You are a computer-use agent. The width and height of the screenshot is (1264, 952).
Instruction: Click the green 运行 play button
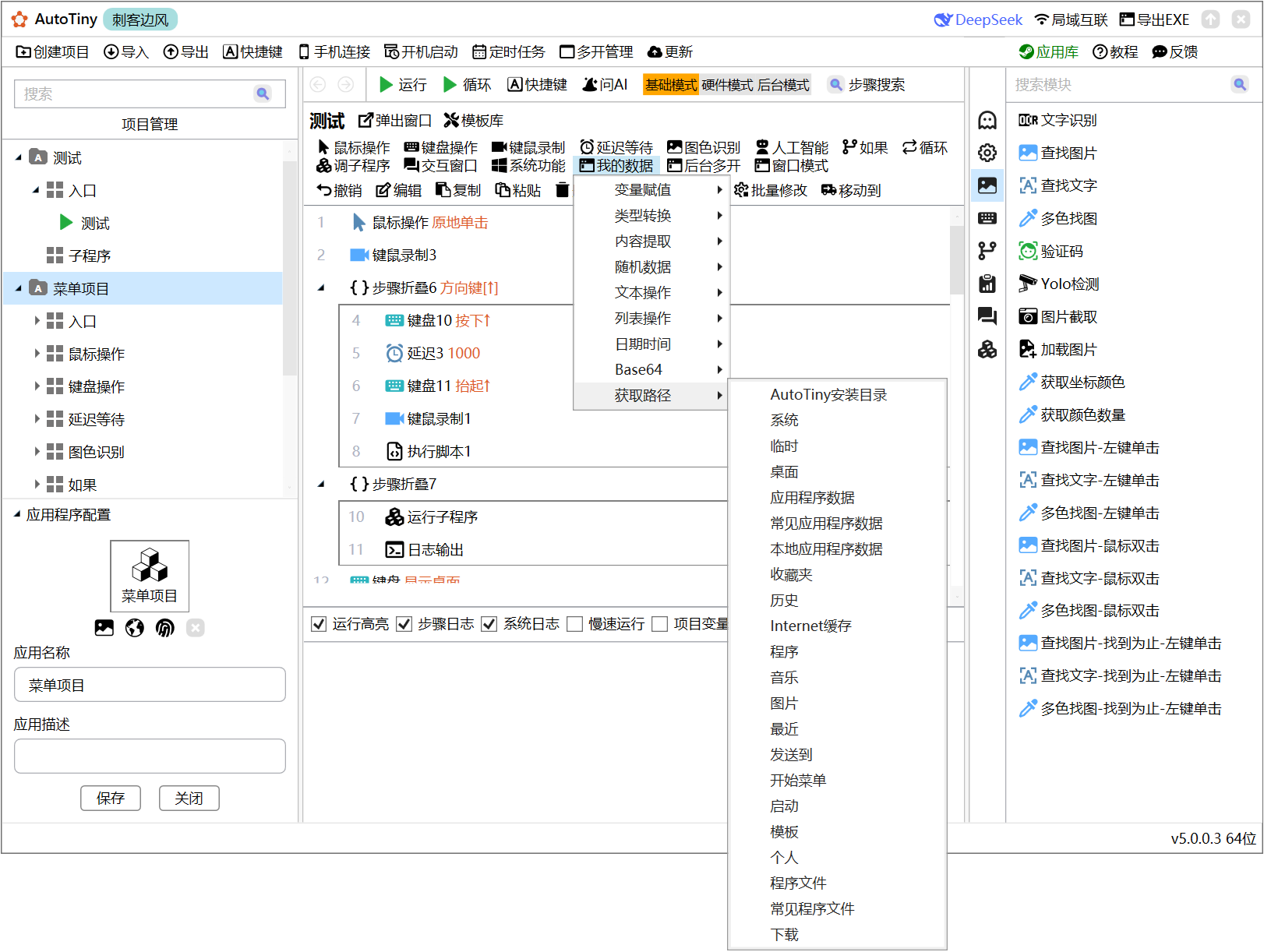(x=386, y=84)
